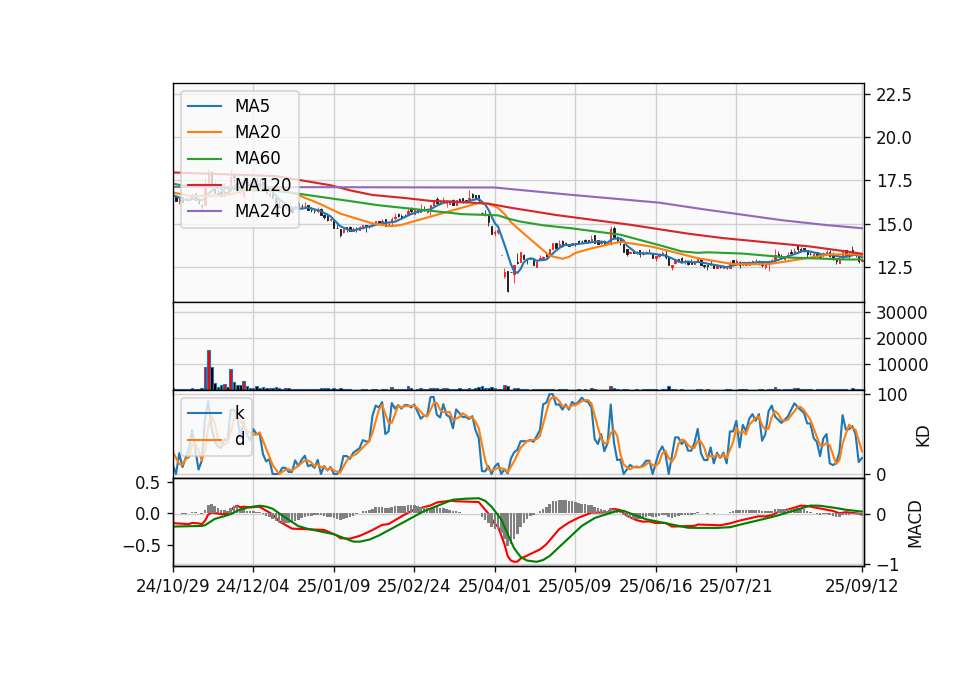This screenshot has height=690, width=960.
Task: Click the tallest volume bar spike
Action: [209, 370]
